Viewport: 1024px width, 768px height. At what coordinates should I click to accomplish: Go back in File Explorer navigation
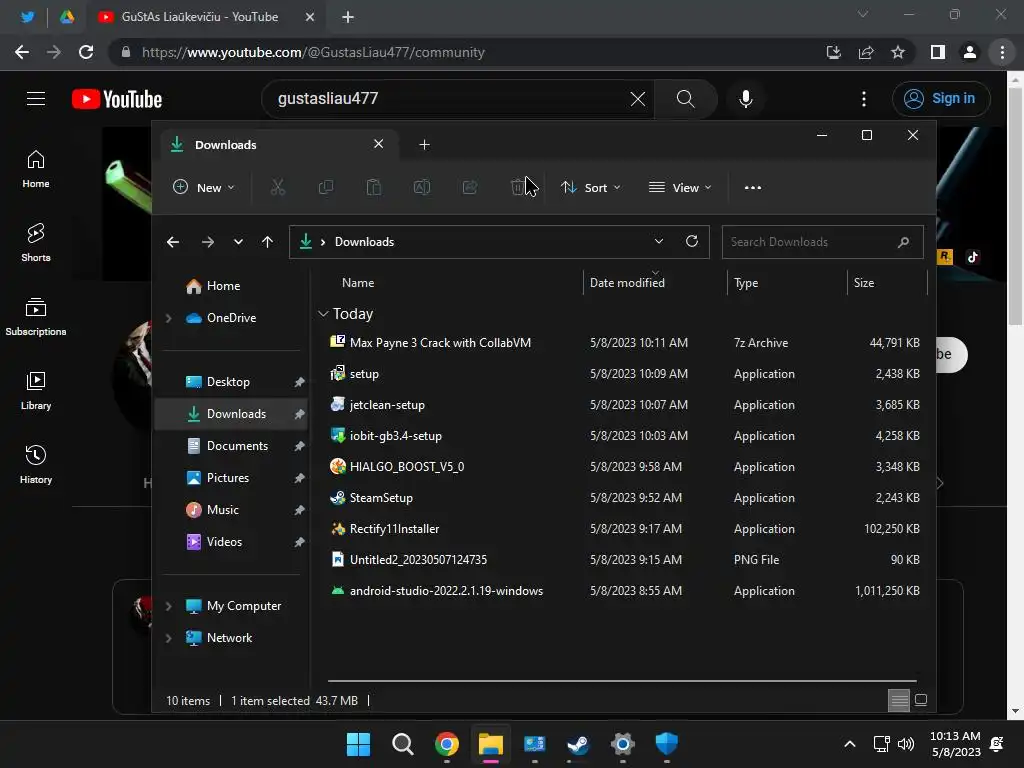[173, 242]
